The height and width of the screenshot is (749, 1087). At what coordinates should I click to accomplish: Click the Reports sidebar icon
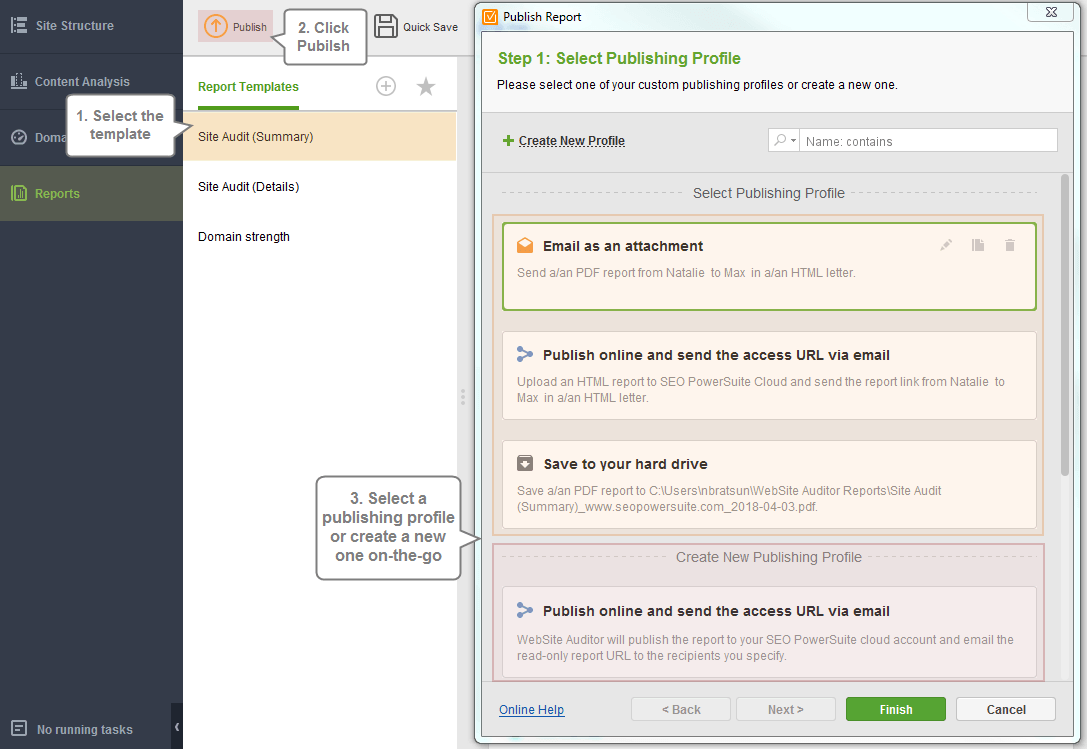pos(19,193)
